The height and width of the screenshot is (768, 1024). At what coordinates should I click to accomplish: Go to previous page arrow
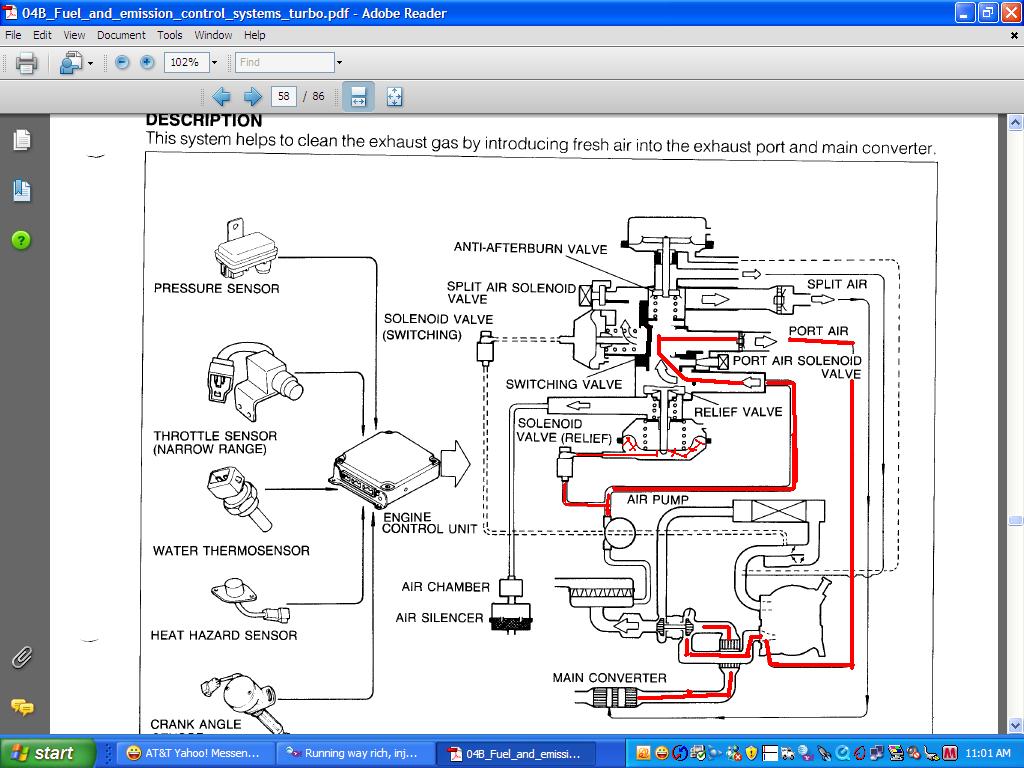click(x=221, y=97)
